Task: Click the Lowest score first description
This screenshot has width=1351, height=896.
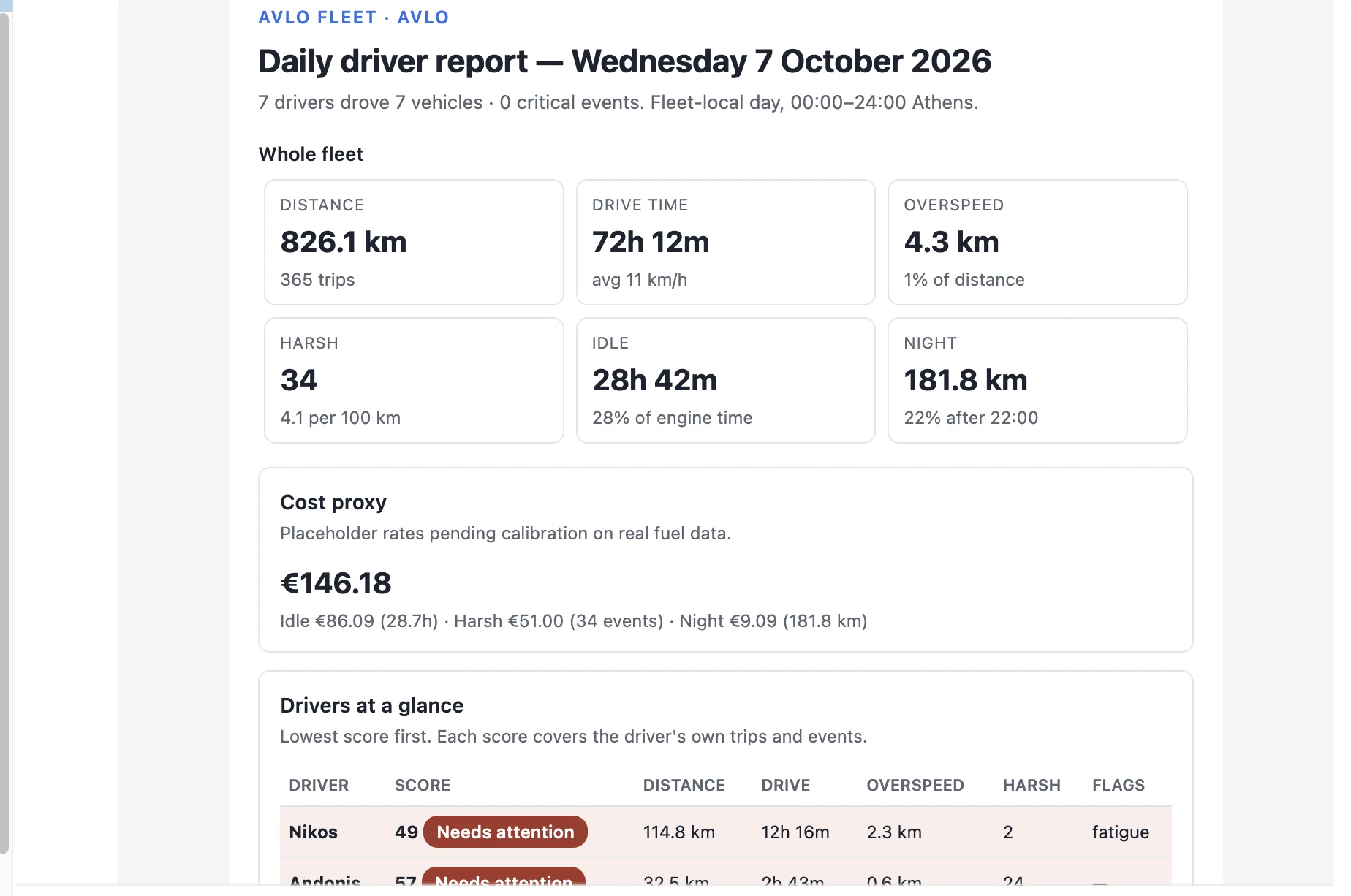Action: coord(574,737)
